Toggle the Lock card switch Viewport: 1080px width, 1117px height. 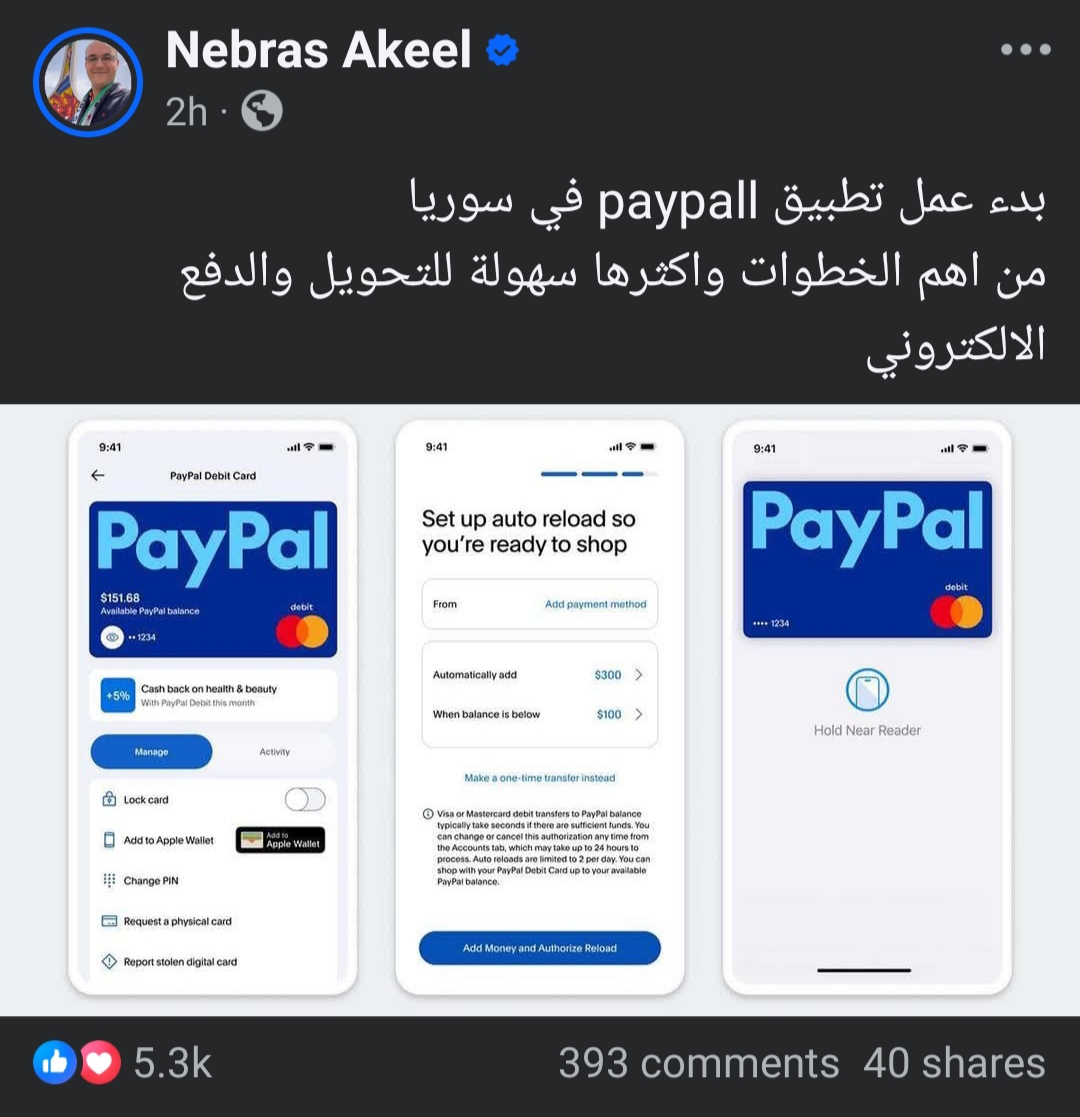305,799
